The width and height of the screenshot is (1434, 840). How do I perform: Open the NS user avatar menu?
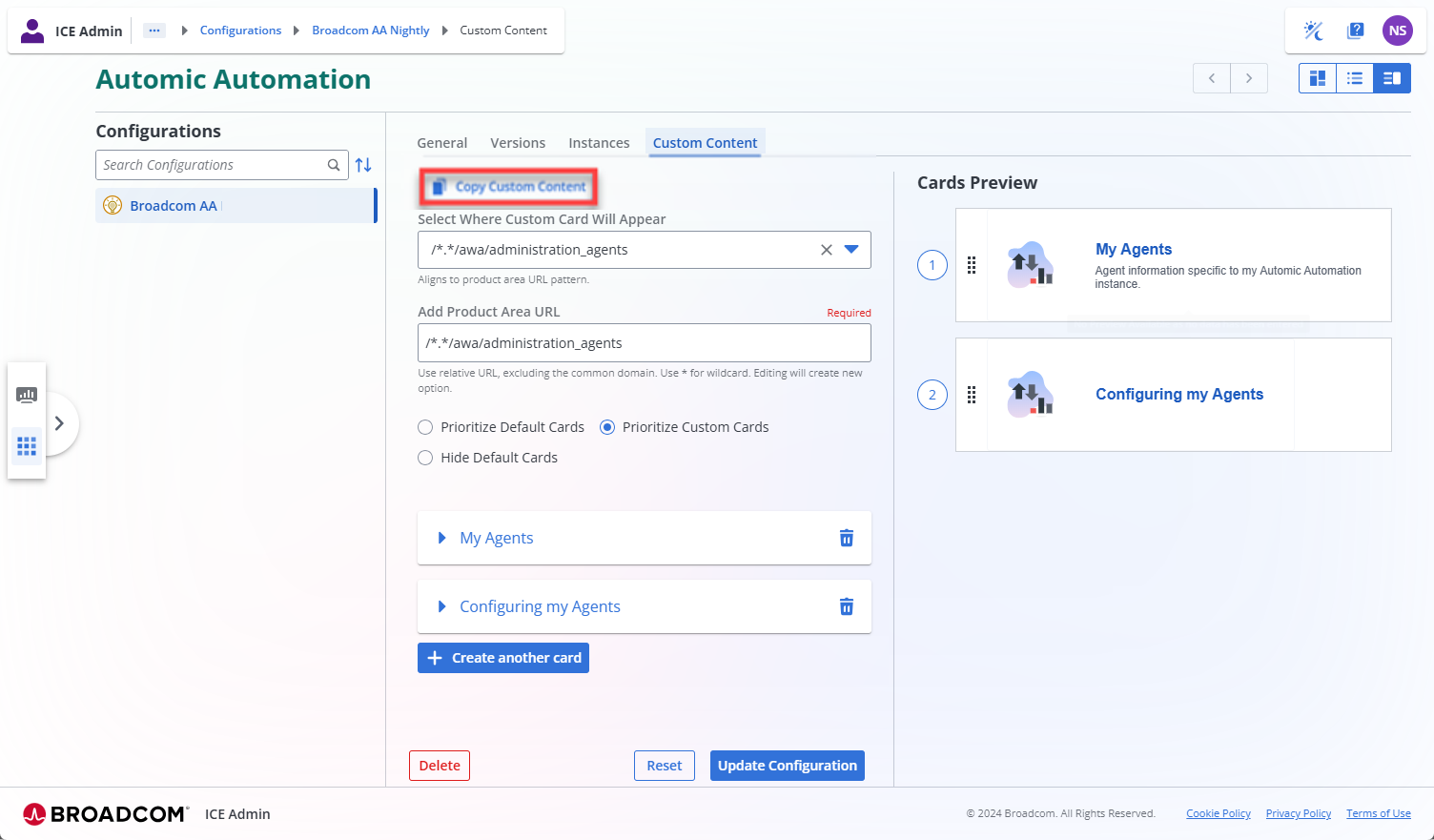click(x=1398, y=31)
